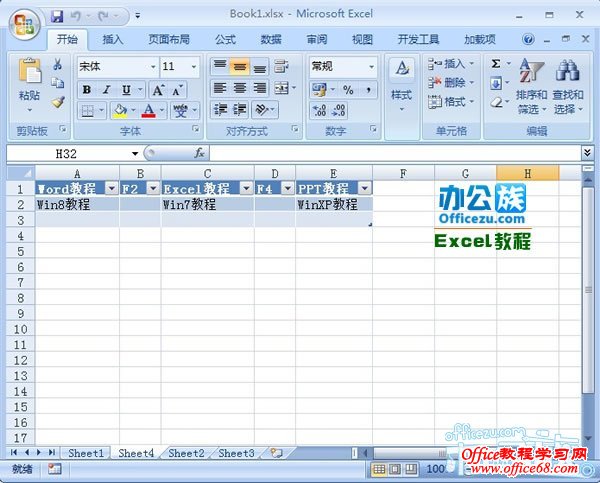Open the 样式 styles gallery
Screen dimensions: 600x483
click(x=401, y=85)
